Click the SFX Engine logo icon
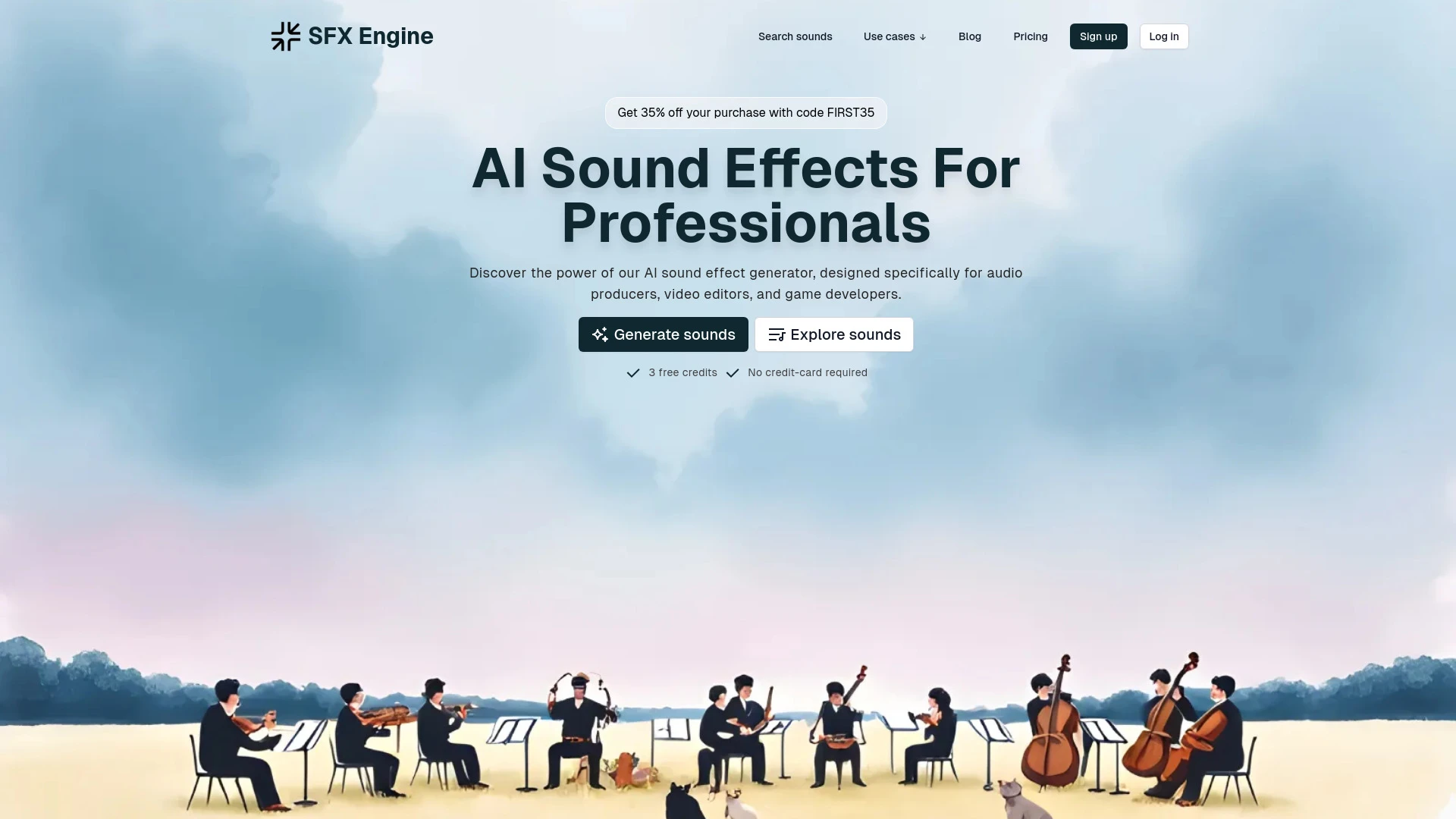 [285, 36]
